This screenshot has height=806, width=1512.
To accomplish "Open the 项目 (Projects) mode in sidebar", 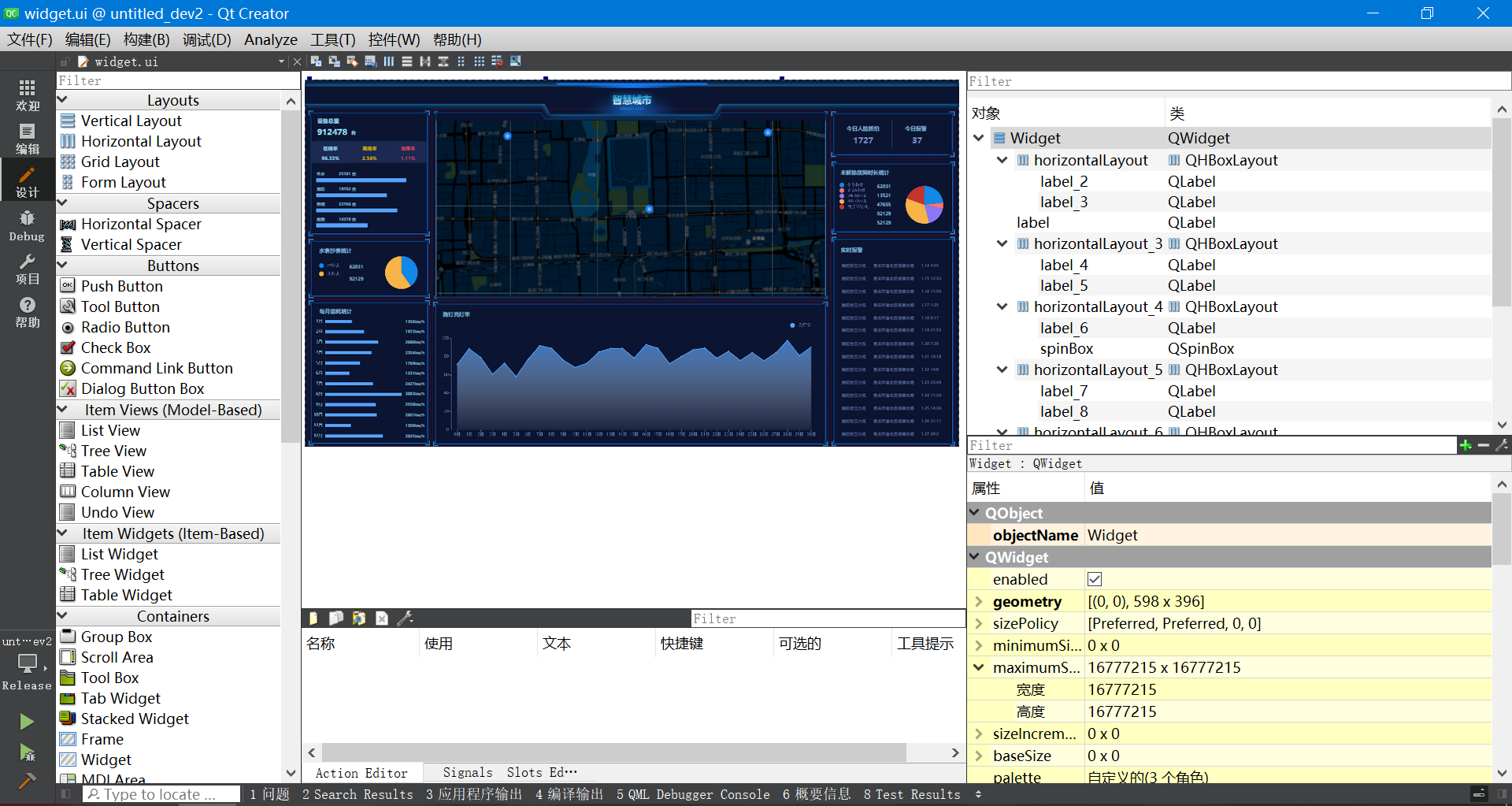I will coord(27,269).
